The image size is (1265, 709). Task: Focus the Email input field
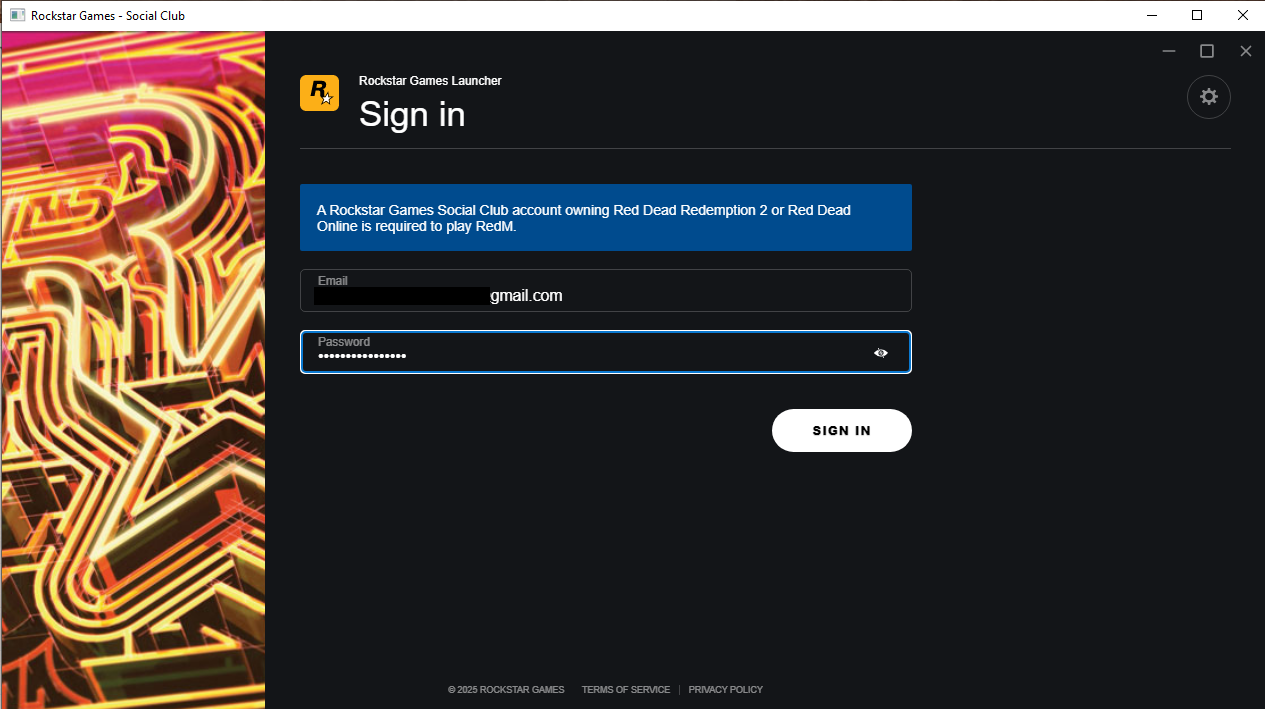[x=605, y=290]
